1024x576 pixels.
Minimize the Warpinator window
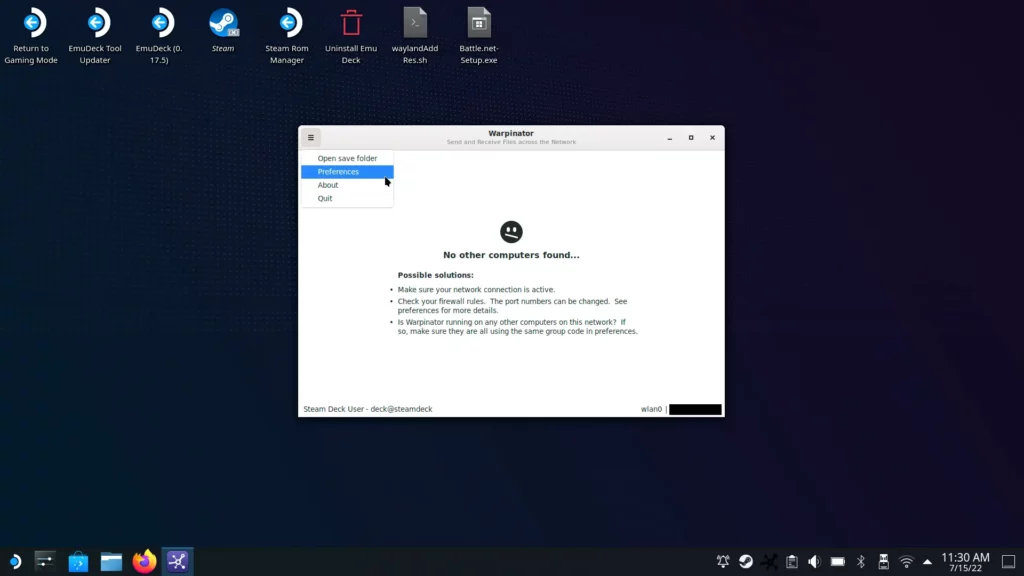(669, 138)
